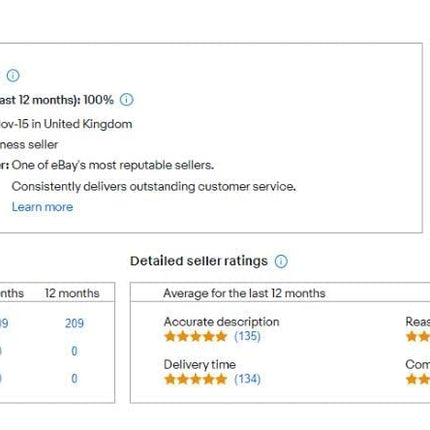430x430 pixels.
Task: Click the neutral 0 under 12 months
Action: click(x=74, y=351)
